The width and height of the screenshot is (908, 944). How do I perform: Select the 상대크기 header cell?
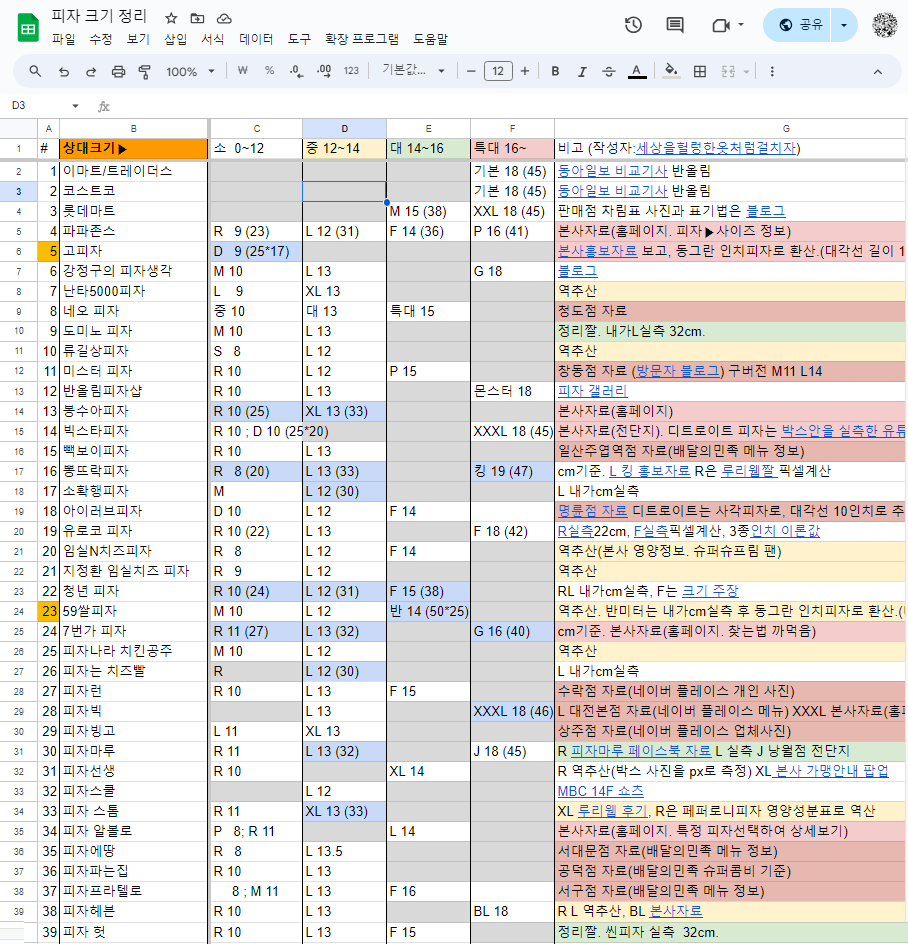point(134,149)
